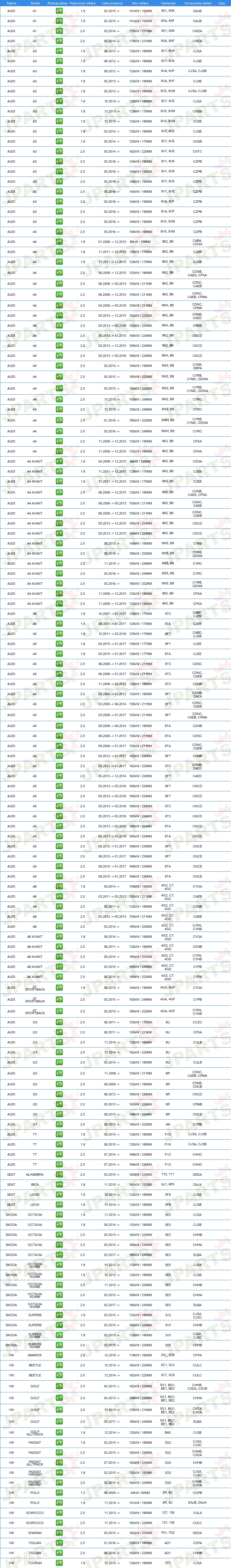Click the engine code CFPA in the AMAROK row
Image resolution: width=231 pixels, height=1568 pixels.
198,1355
